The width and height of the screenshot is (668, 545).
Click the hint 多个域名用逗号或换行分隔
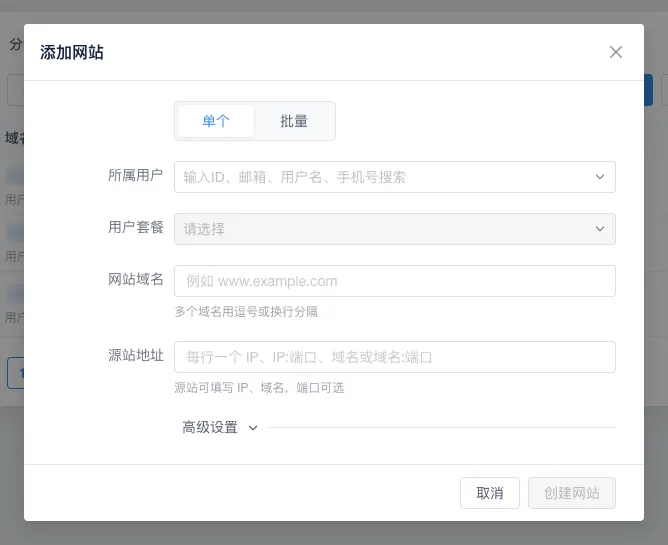pyautogui.click(x=246, y=311)
